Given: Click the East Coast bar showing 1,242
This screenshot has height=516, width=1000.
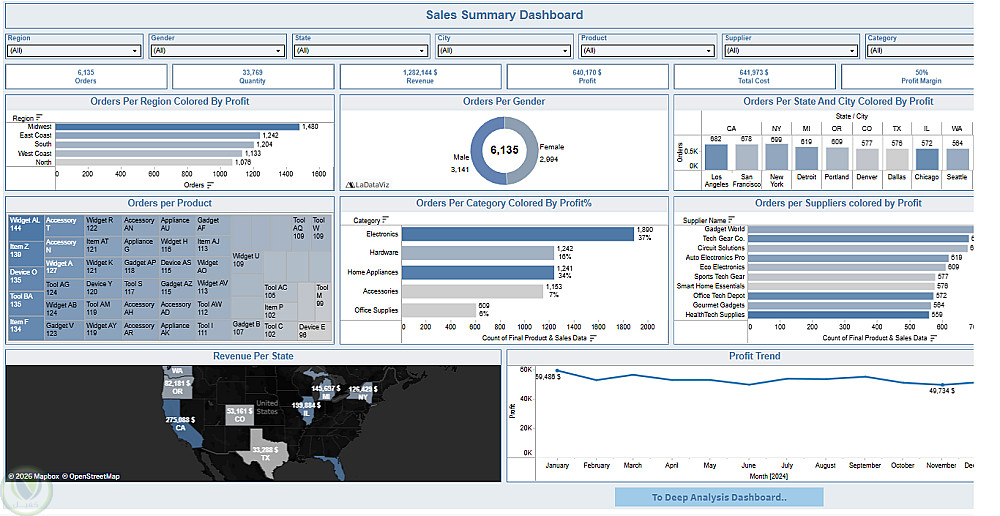Looking at the screenshot, I should [x=158, y=136].
